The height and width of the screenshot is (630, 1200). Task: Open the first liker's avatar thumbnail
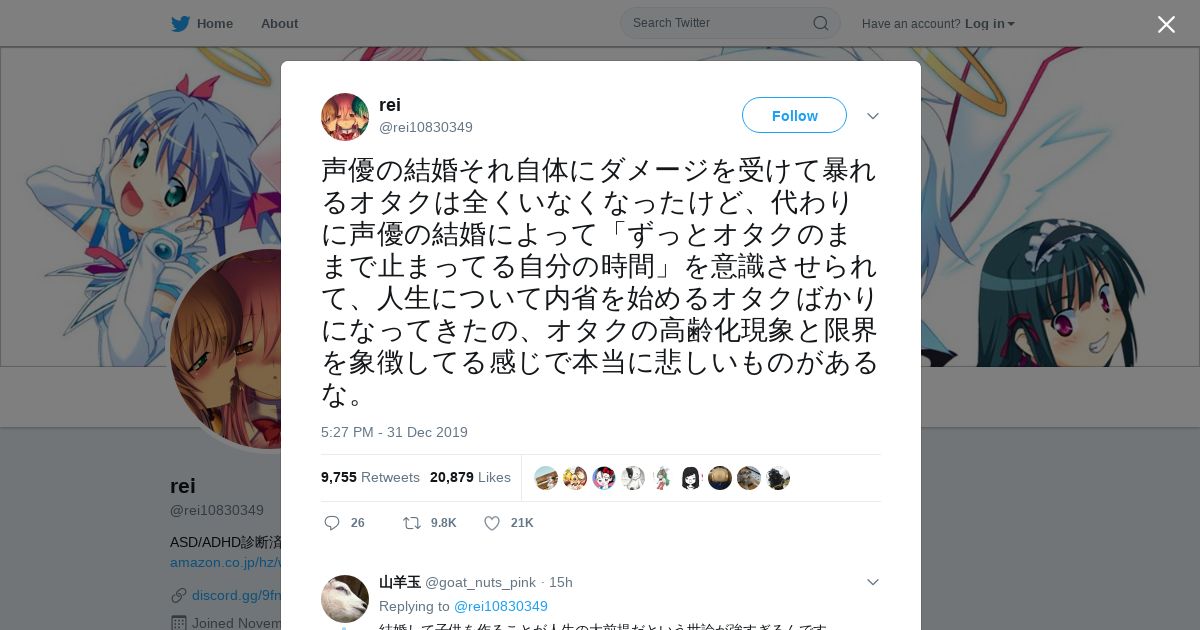click(546, 478)
